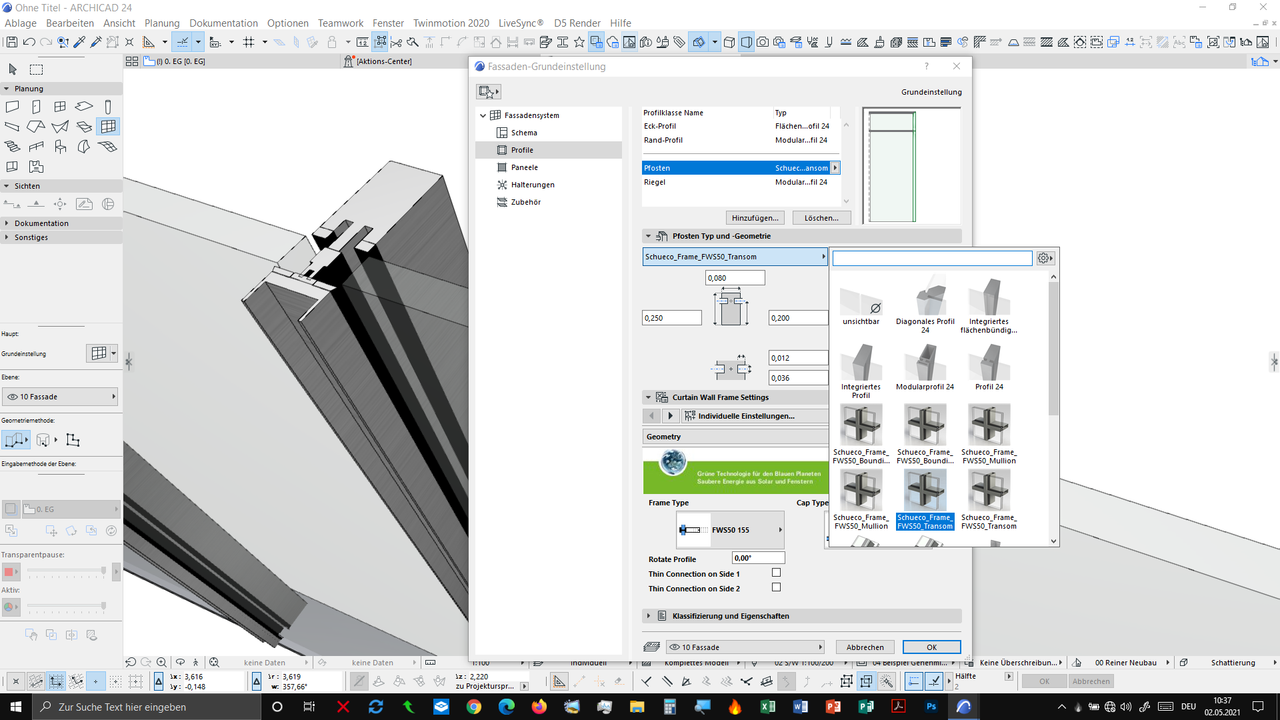Choose the unsichtbar profile thumbnail
Viewport: 1280px width, 720px height.
click(861, 306)
